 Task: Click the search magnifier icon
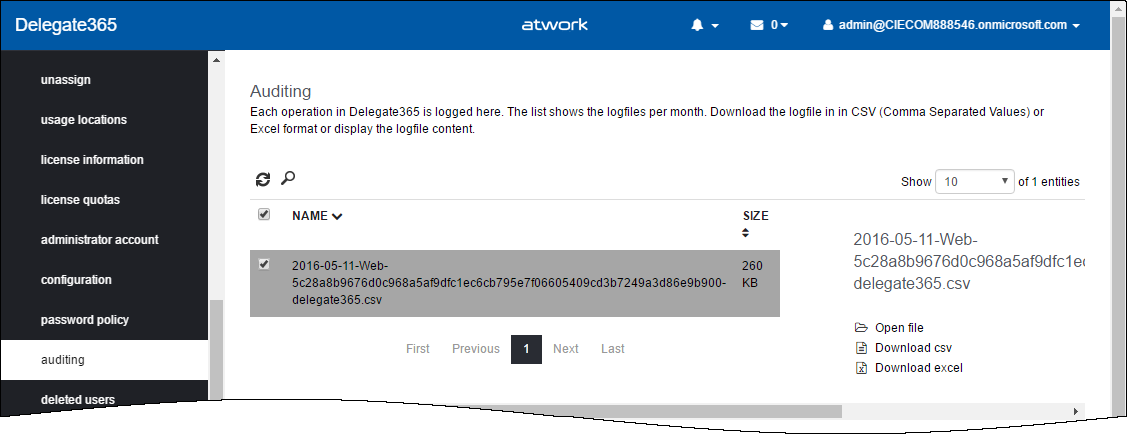288,179
